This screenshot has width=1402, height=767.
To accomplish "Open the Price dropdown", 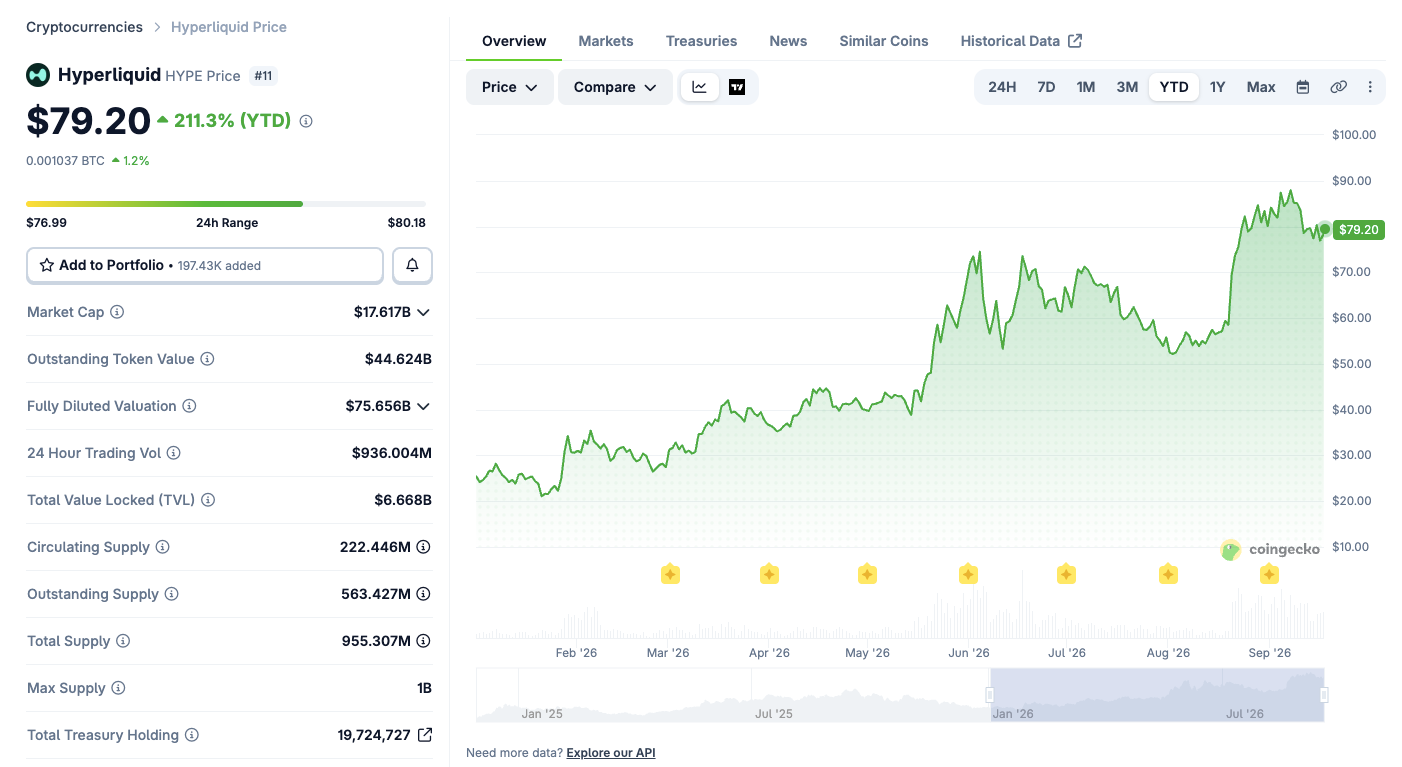I will coord(510,87).
